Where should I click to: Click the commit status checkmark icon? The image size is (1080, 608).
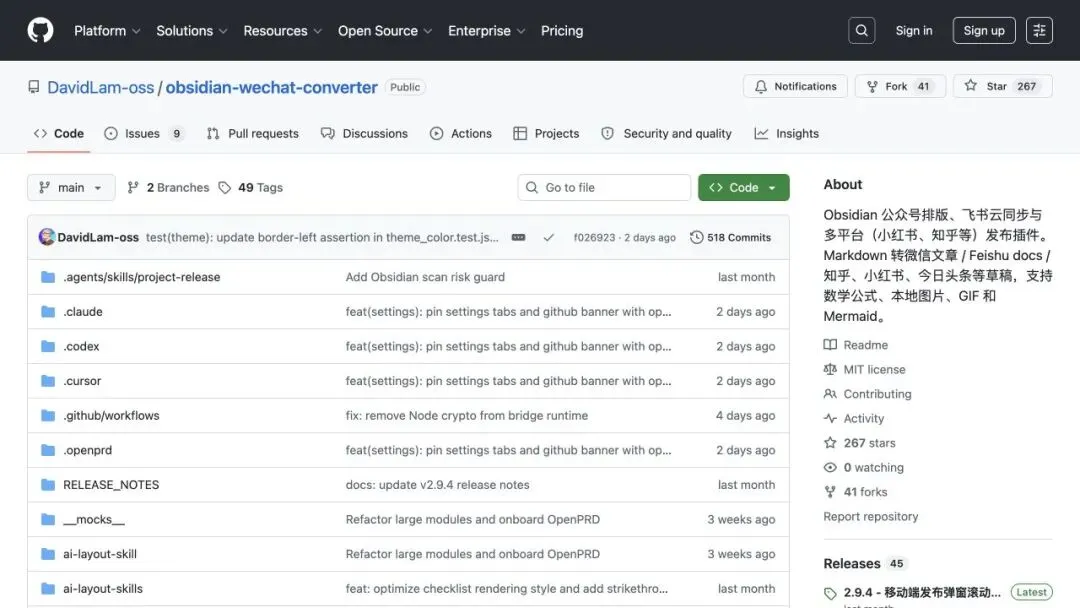point(548,238)
